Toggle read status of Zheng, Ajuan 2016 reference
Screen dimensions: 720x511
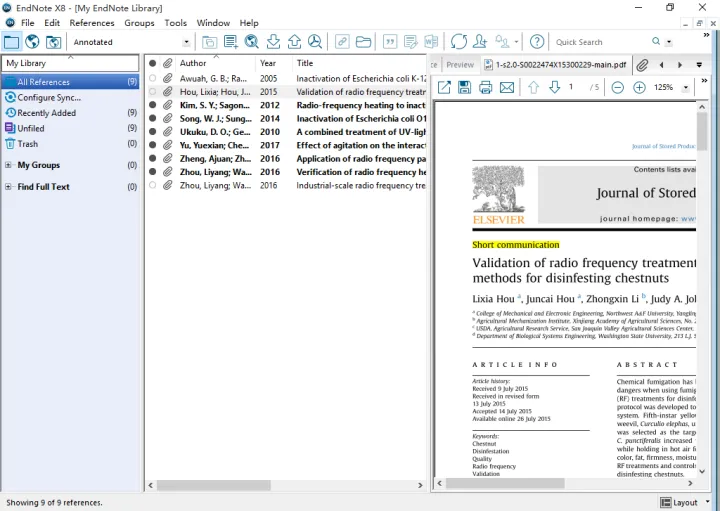[152, 158]
